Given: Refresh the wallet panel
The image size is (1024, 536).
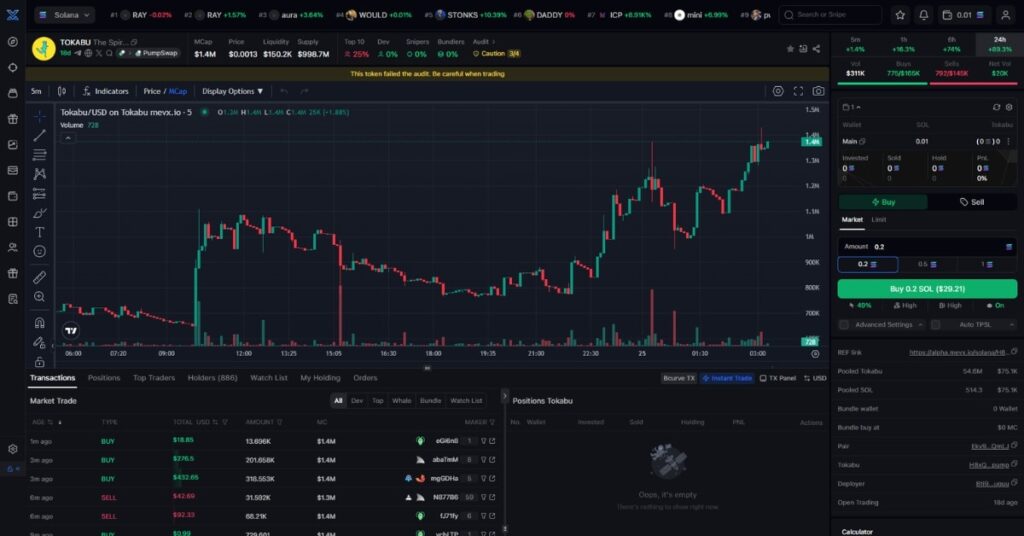Looking at the screenshot, I should [x=996, y=107].
